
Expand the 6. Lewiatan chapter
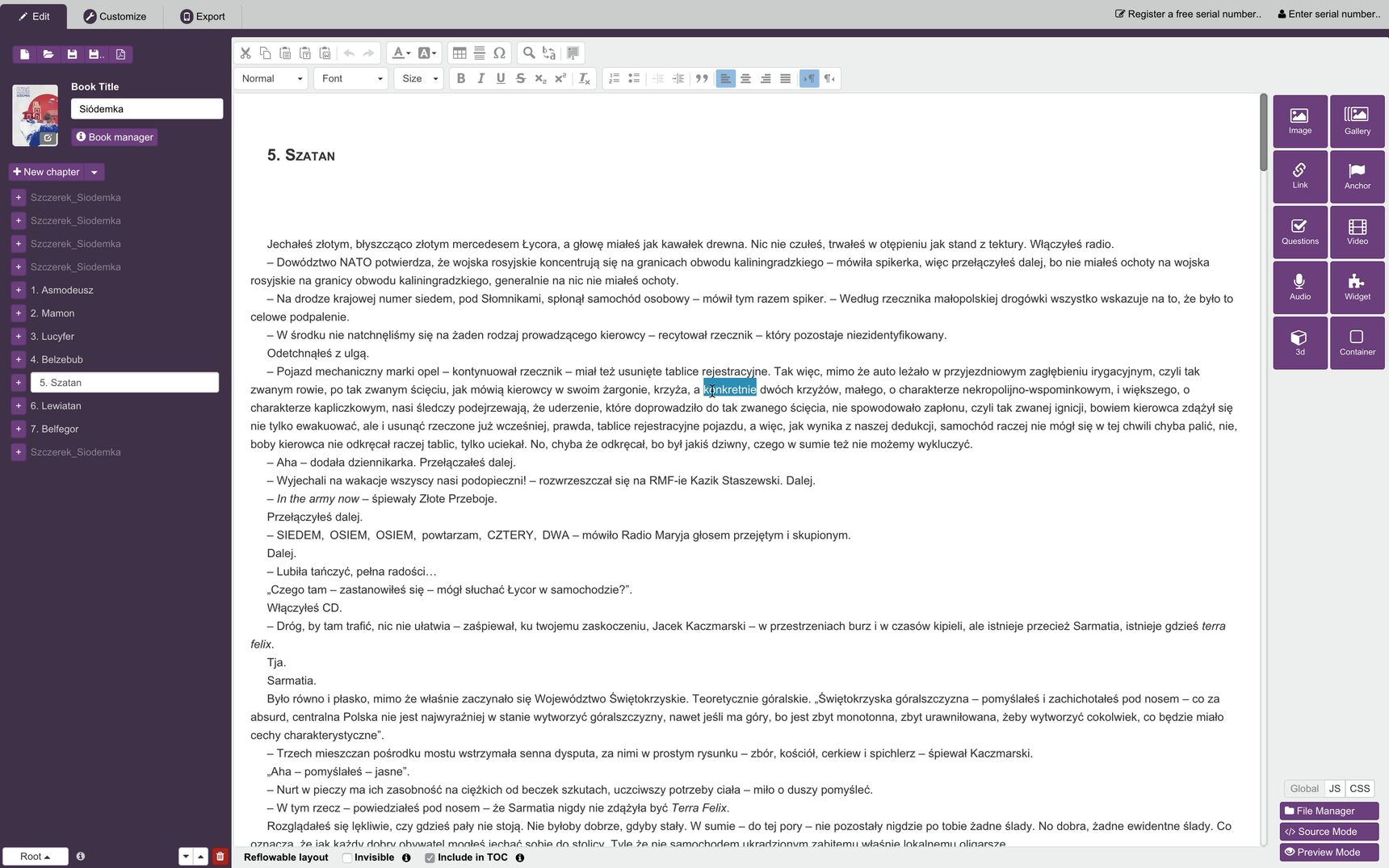(19, 406)
